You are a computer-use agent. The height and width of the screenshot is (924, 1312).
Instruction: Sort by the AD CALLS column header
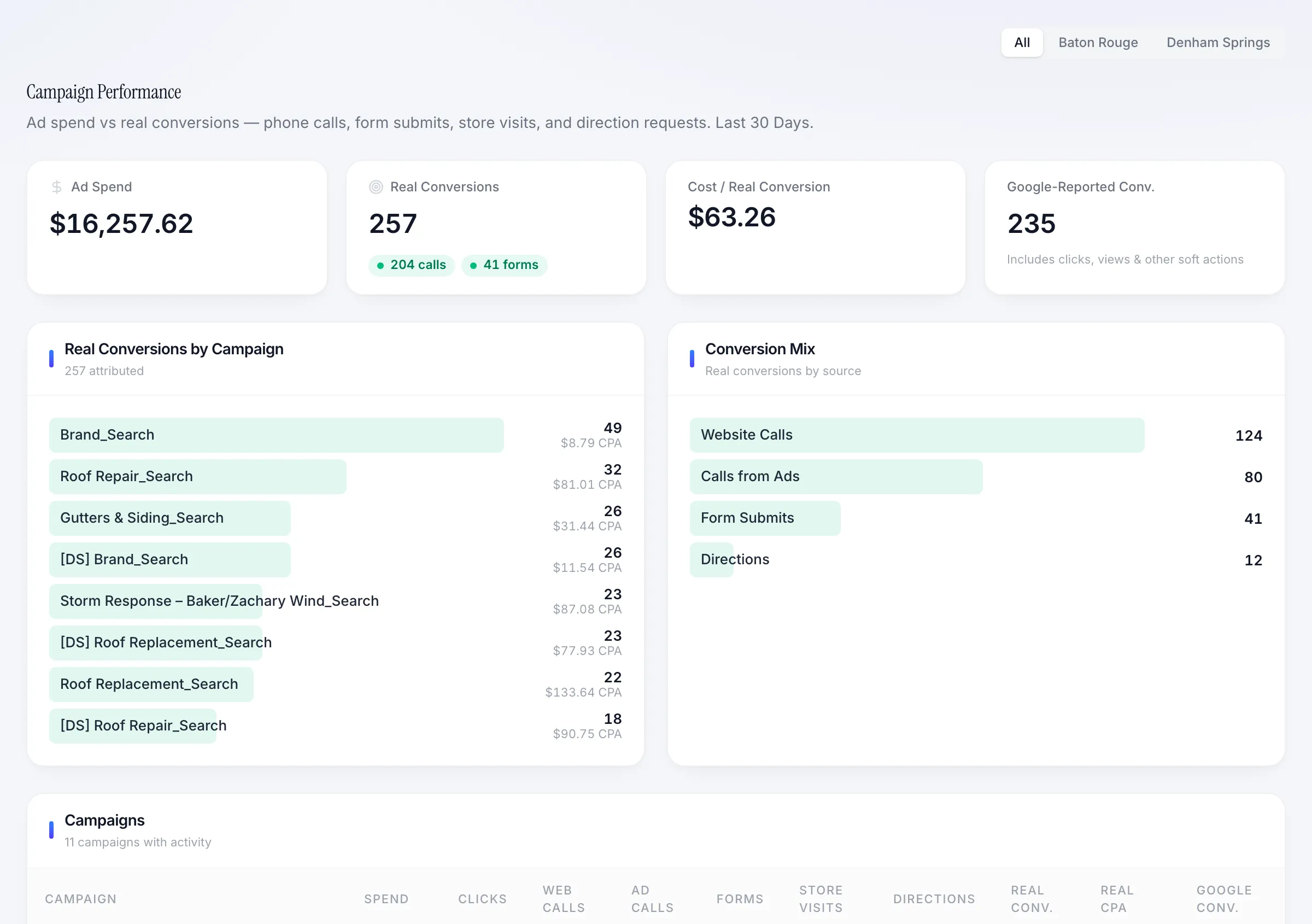(652, 899)
